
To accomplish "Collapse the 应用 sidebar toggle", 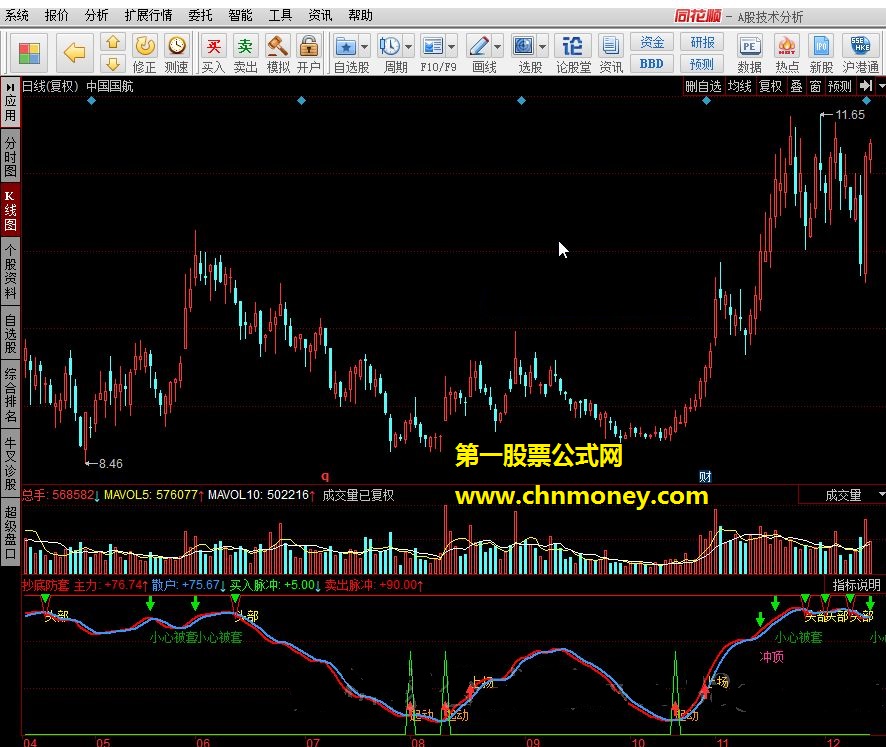I will point(10,102).
